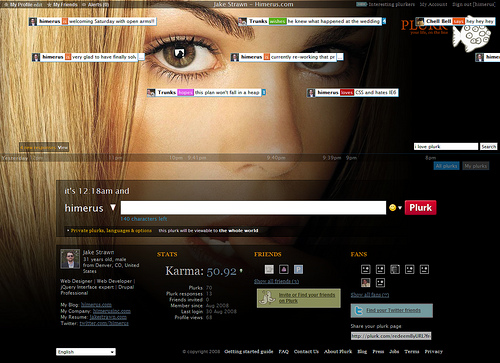Expand Private plurks, languages & options

coord(111,231)
